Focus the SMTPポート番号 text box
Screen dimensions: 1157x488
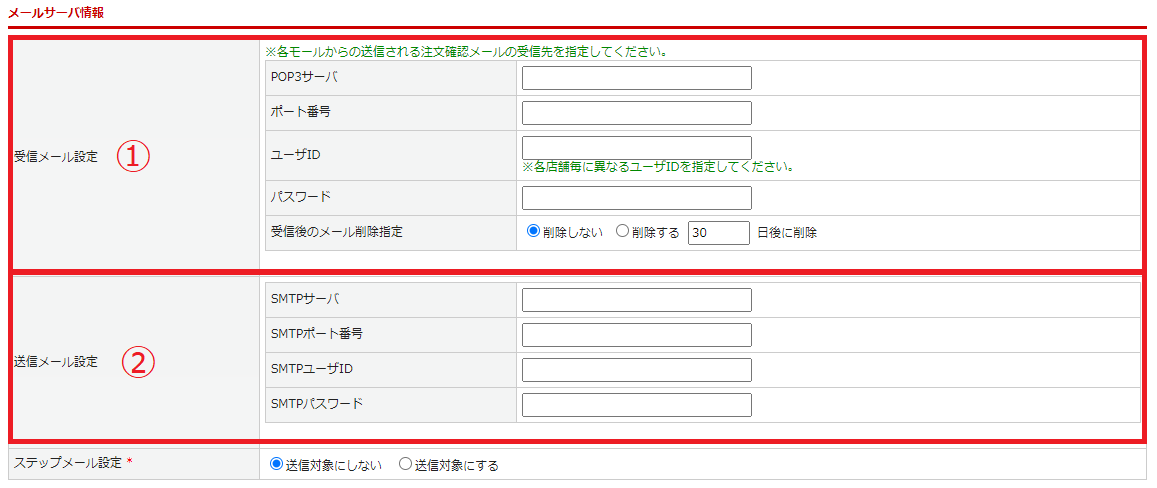(x=636, y=335)
